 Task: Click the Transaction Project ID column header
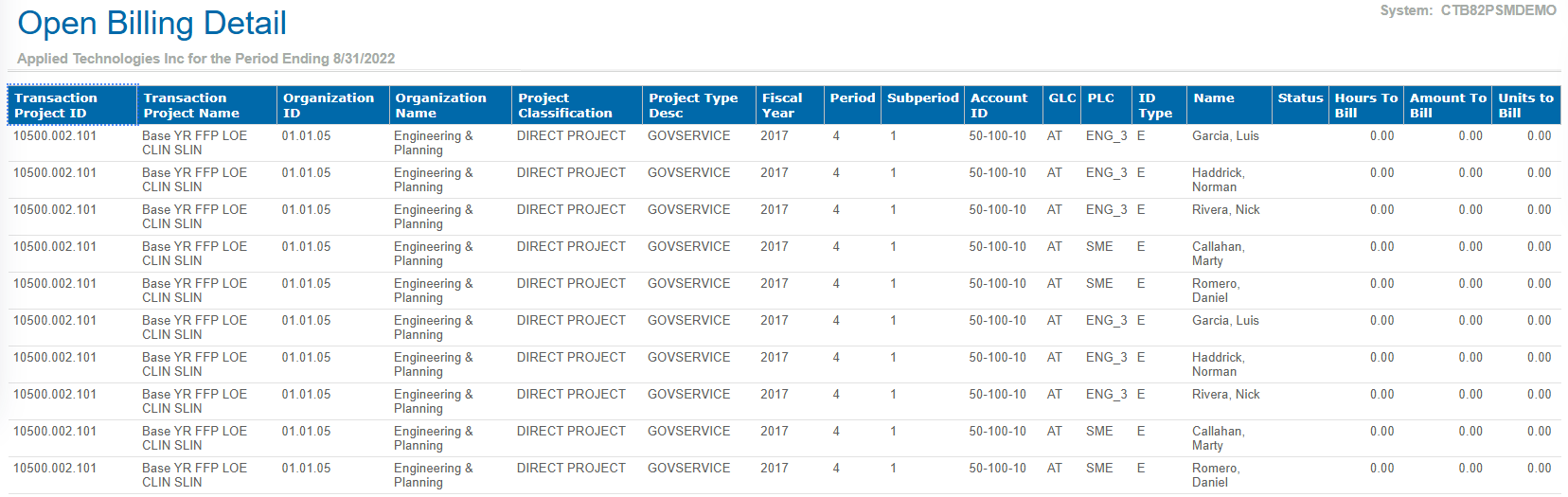tap(56, 105)
